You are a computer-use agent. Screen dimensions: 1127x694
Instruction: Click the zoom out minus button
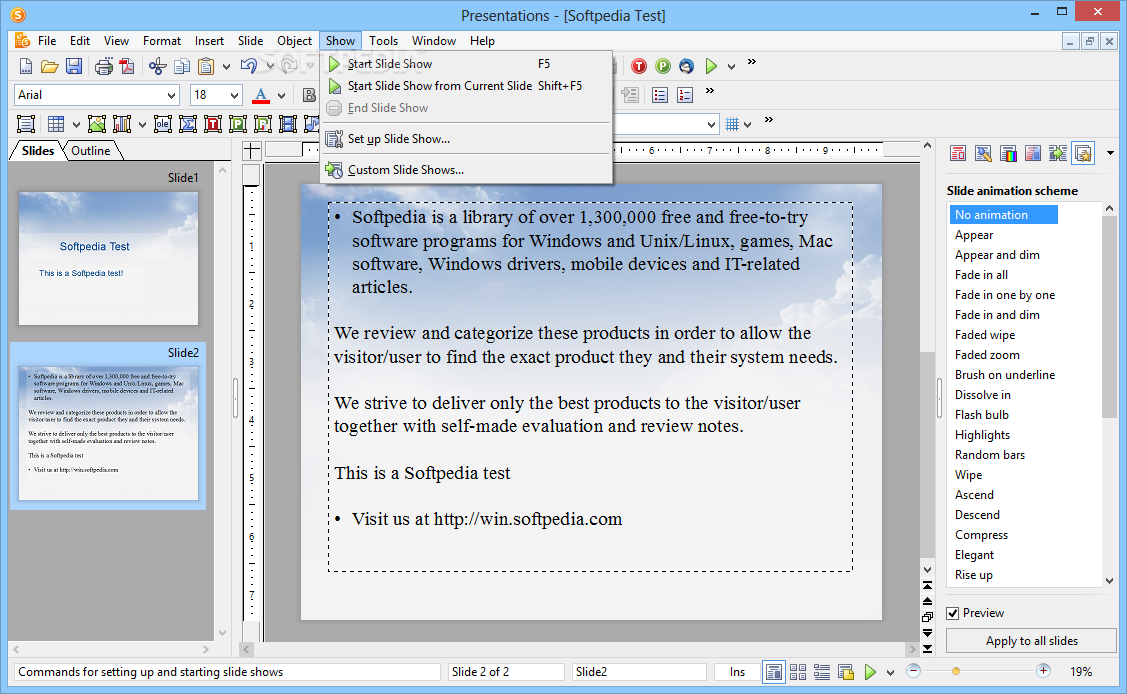point(914,670)
